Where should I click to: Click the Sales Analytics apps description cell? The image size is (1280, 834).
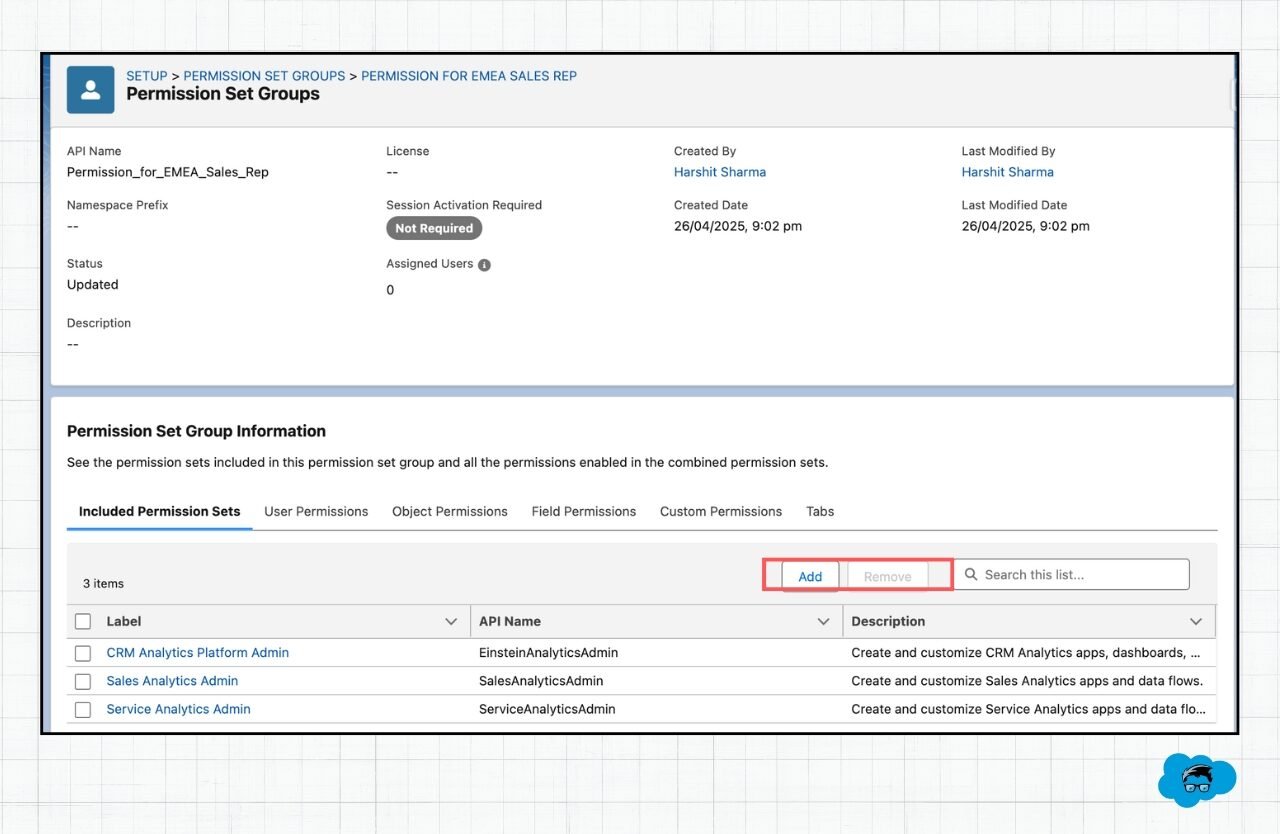1027,681
